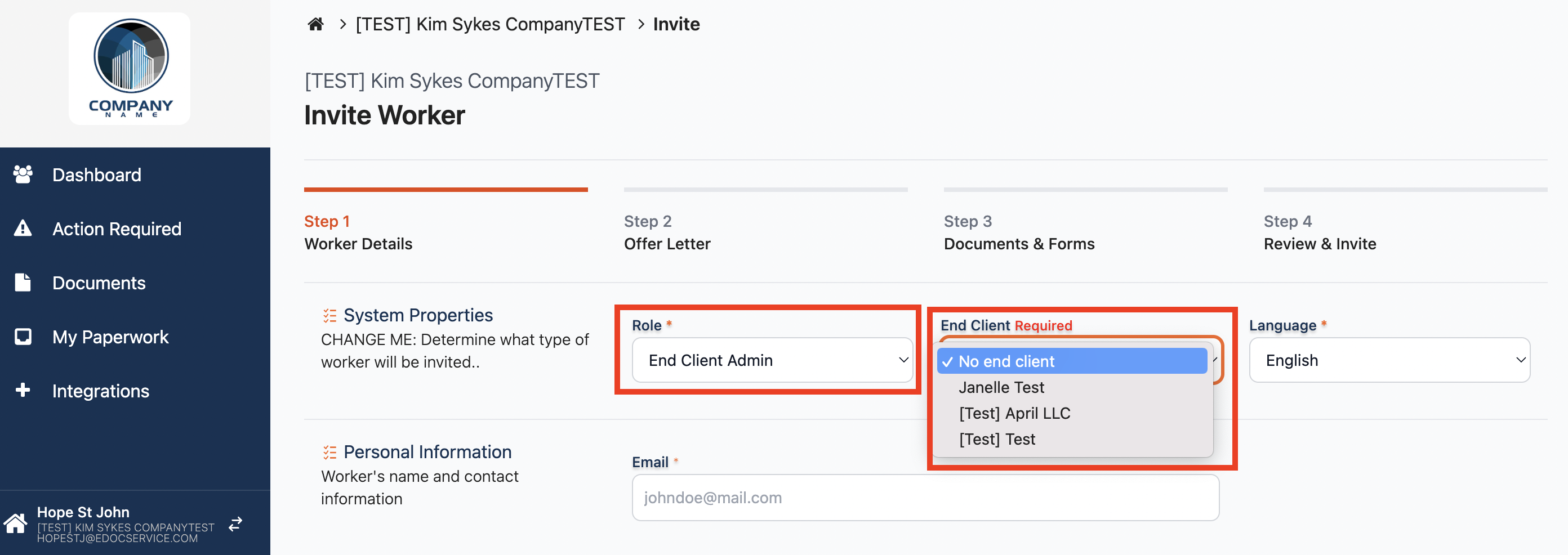Click the switch account arrows icon

point(235,524)
